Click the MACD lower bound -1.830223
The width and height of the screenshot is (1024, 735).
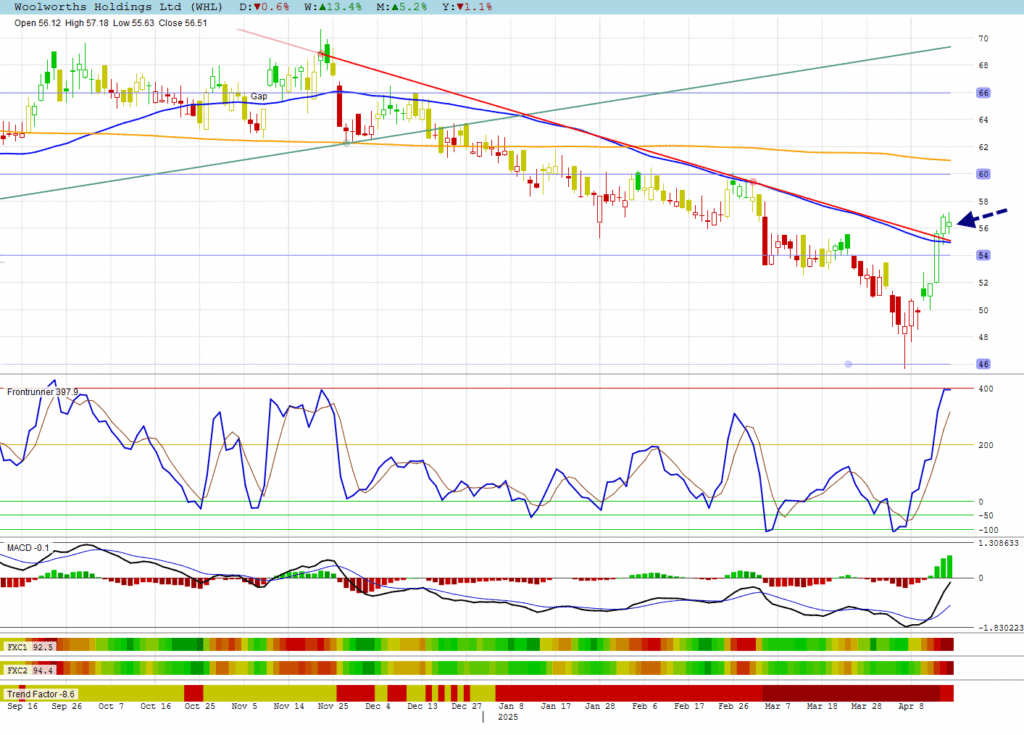1000,628
